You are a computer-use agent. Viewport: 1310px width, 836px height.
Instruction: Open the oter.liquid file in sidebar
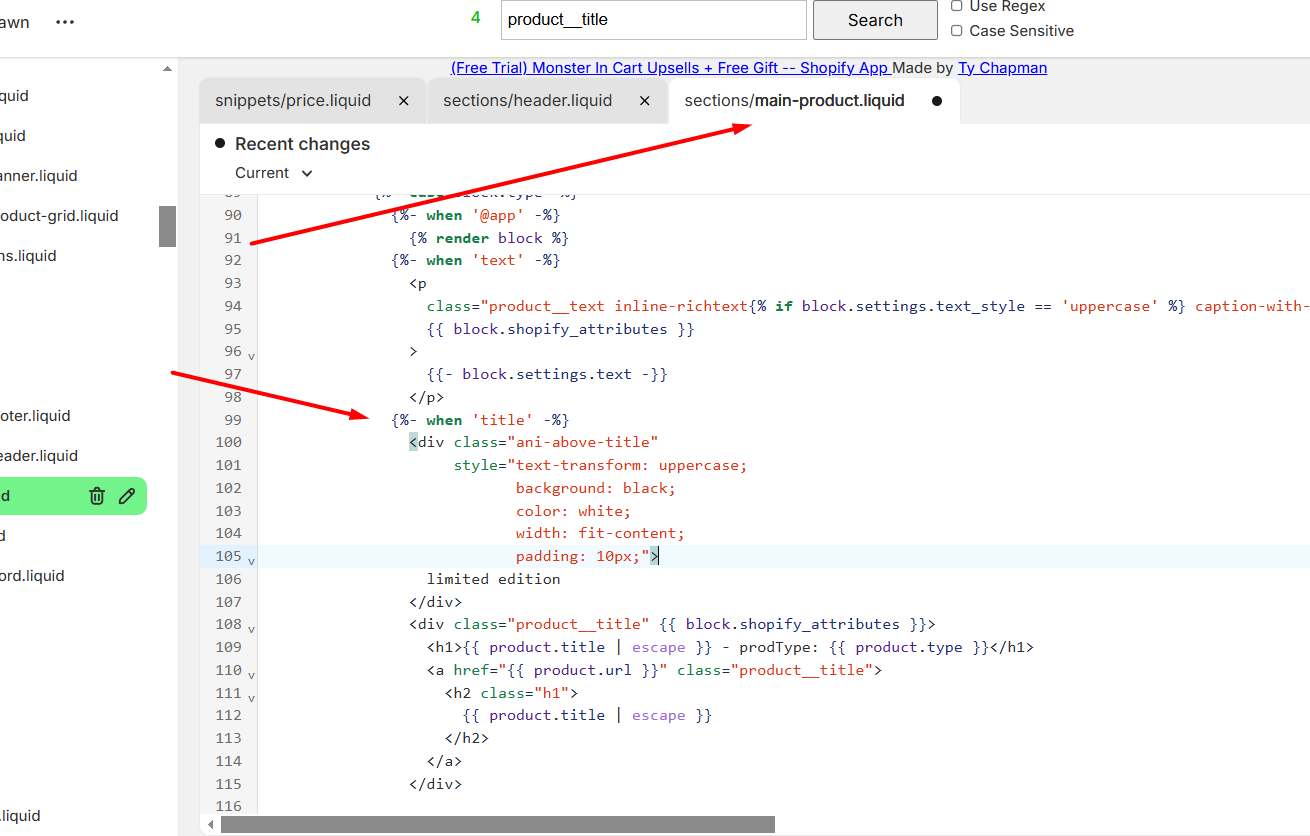click(35, 416)
